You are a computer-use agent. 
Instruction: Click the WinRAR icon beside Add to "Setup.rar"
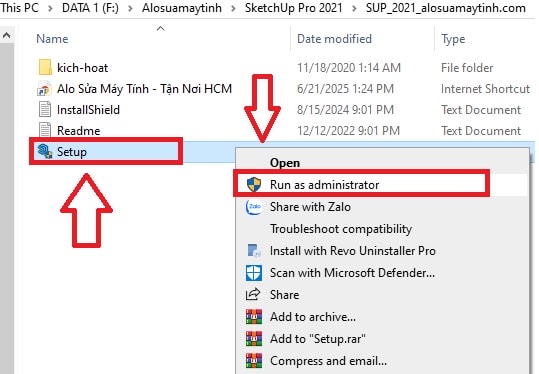(x=254, y=339)
